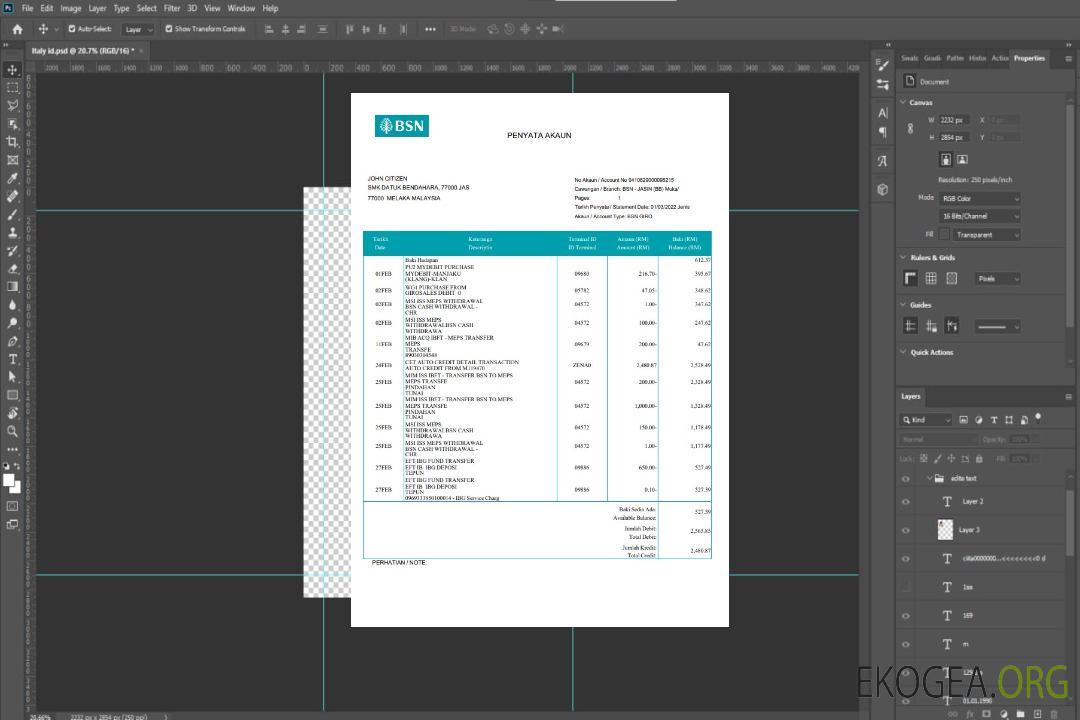The image size is (1080, 720).
Task: Select the Frame tool
Action: pyautogui.click(x=12, y=160)
